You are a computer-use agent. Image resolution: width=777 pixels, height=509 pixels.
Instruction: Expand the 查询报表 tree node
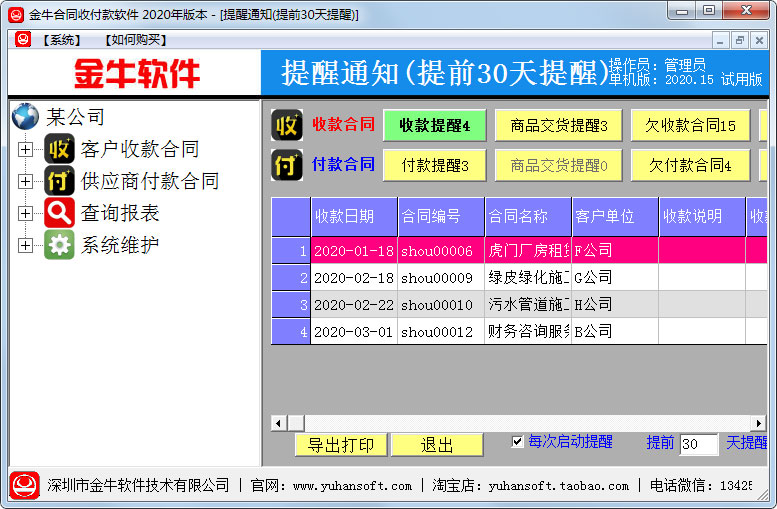pos(25,213)
